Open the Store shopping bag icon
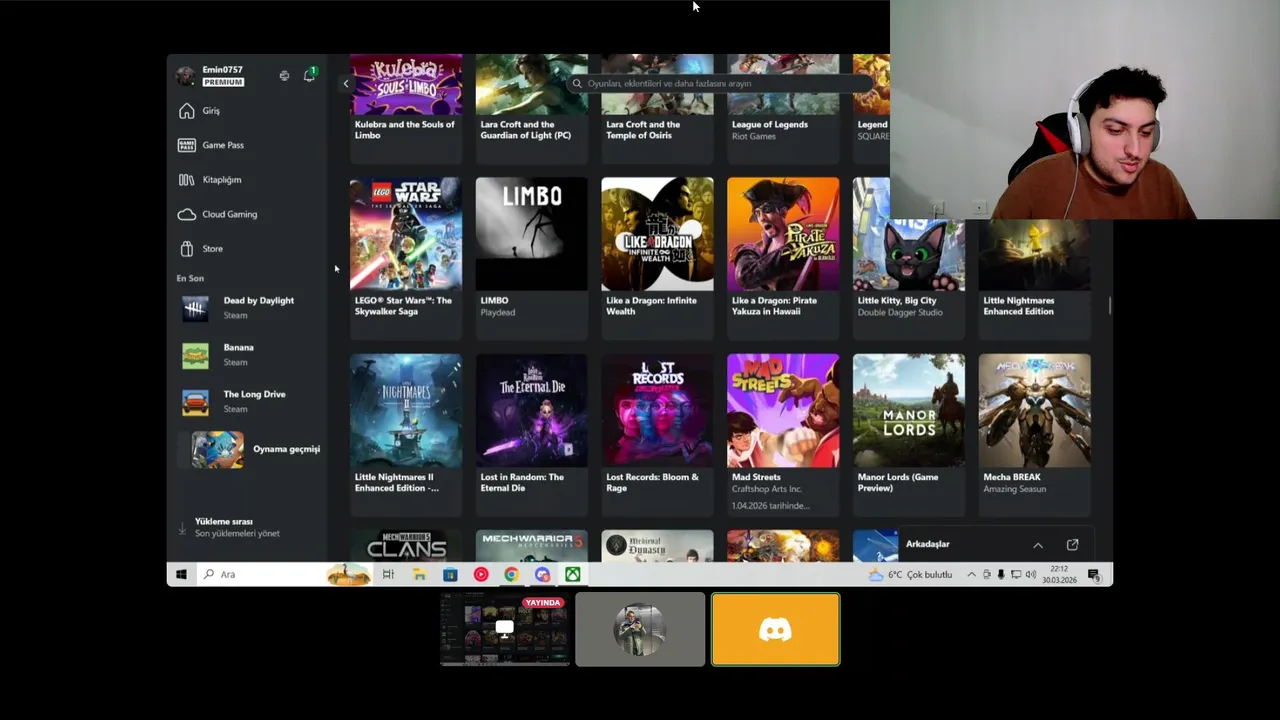The width and height of the screenshot is (1280, 720). [186, 248]
